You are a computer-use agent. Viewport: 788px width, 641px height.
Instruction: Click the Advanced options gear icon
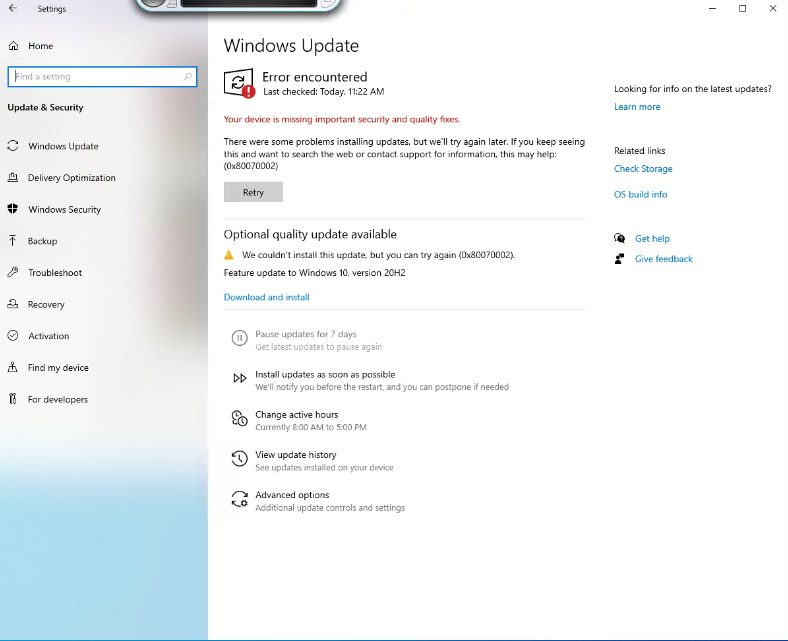click(x=240, y=499)
